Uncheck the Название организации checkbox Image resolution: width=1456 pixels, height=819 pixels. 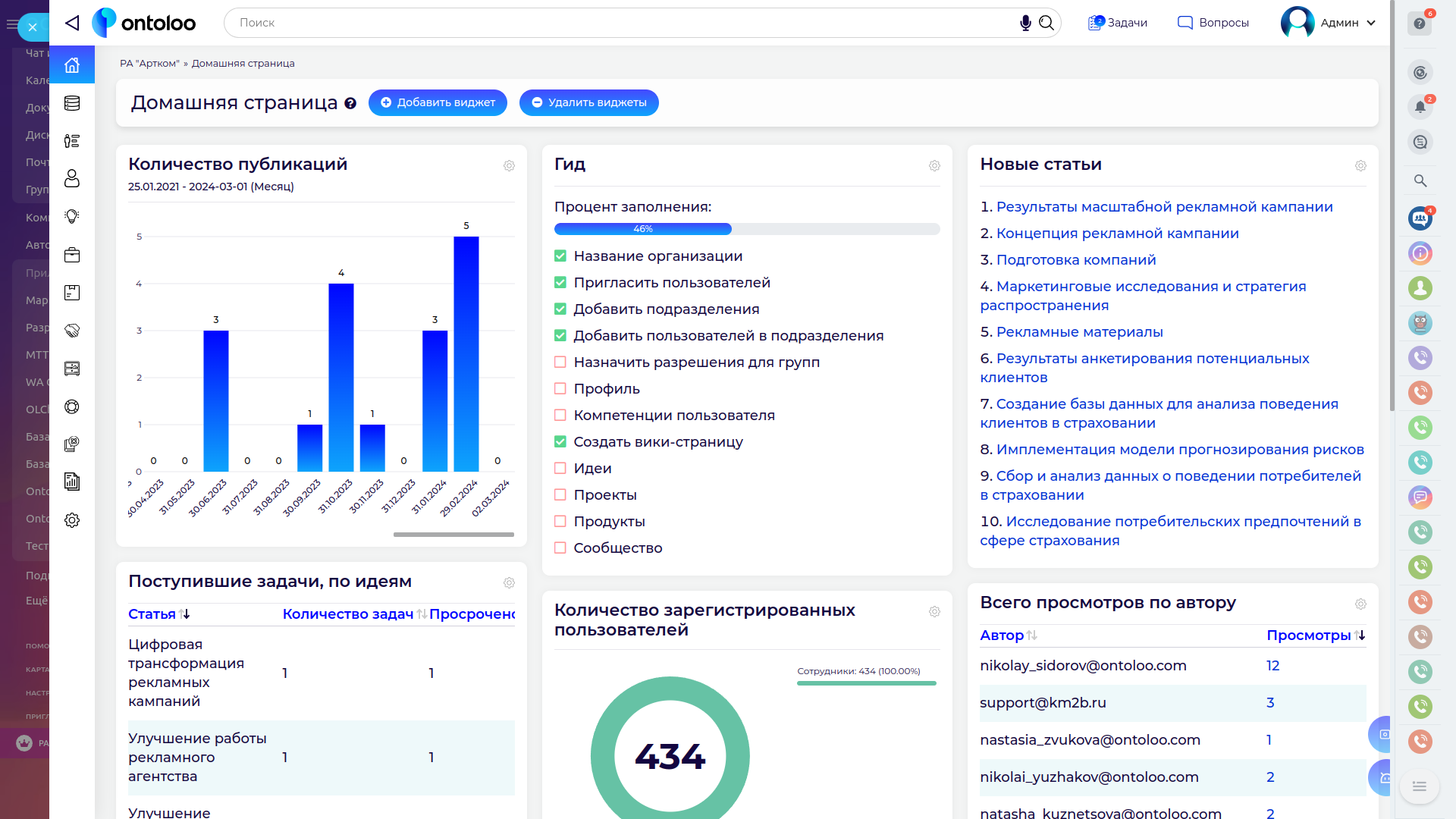pos(560,256)
